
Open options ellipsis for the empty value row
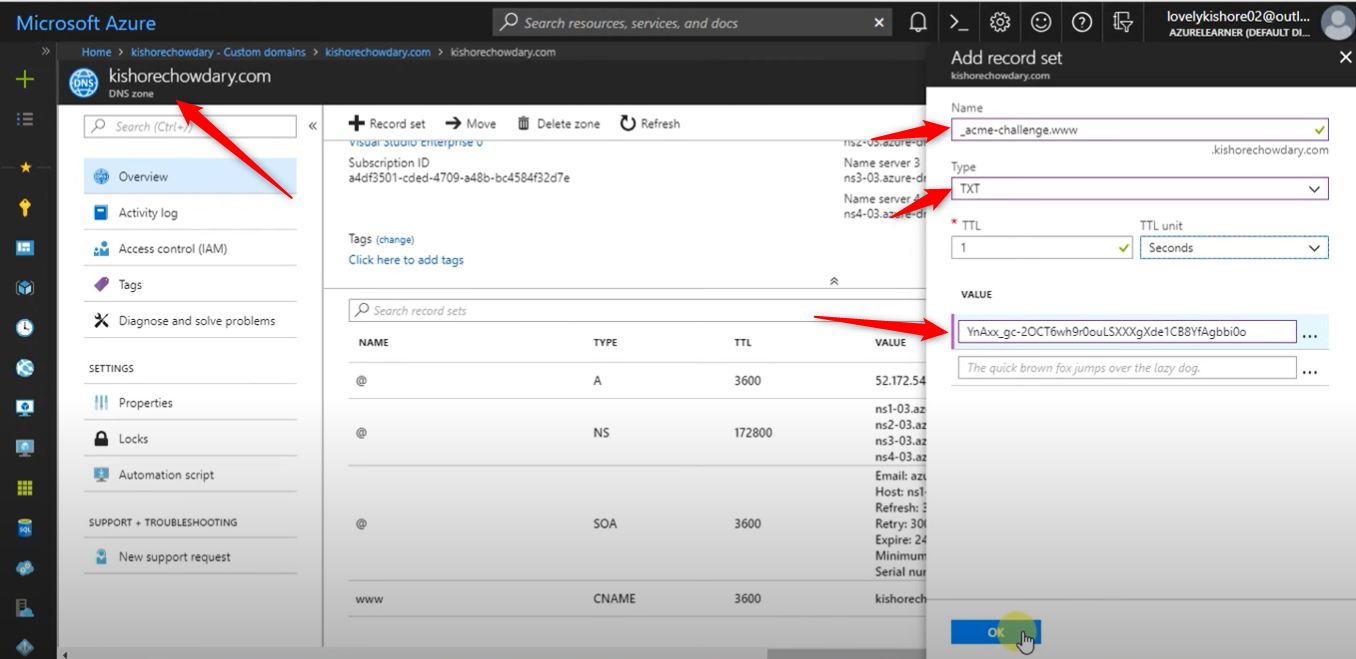[x=1310, y=370]
